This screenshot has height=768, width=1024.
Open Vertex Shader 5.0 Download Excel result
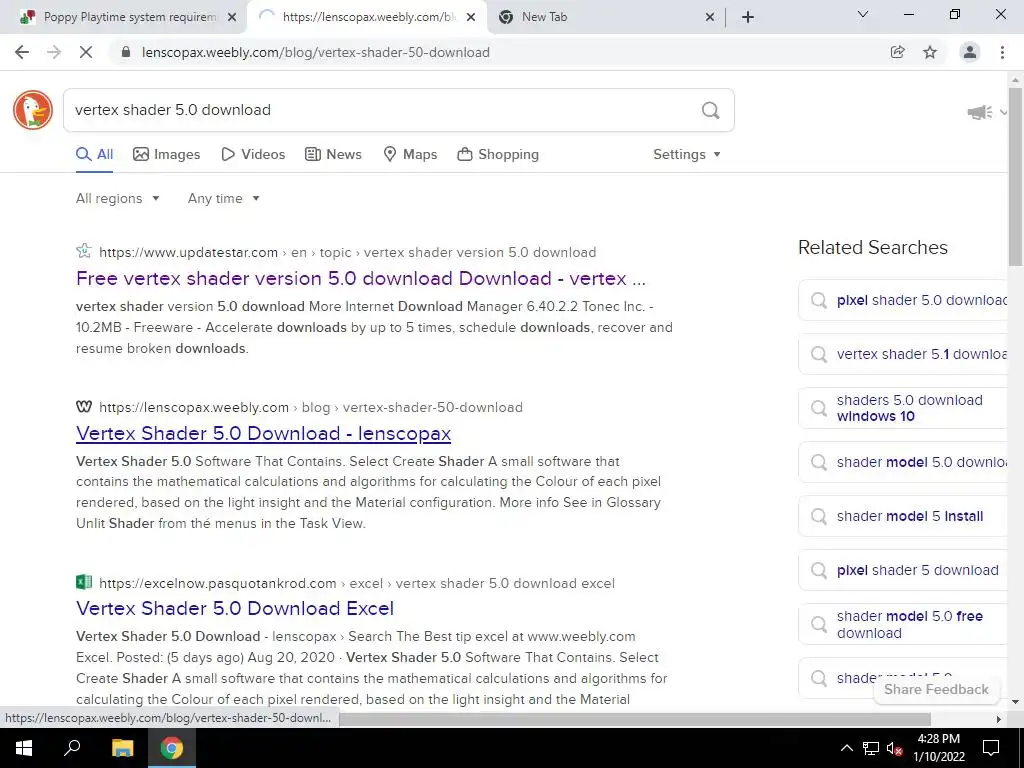pyautogui.click(x=235, y=608)
